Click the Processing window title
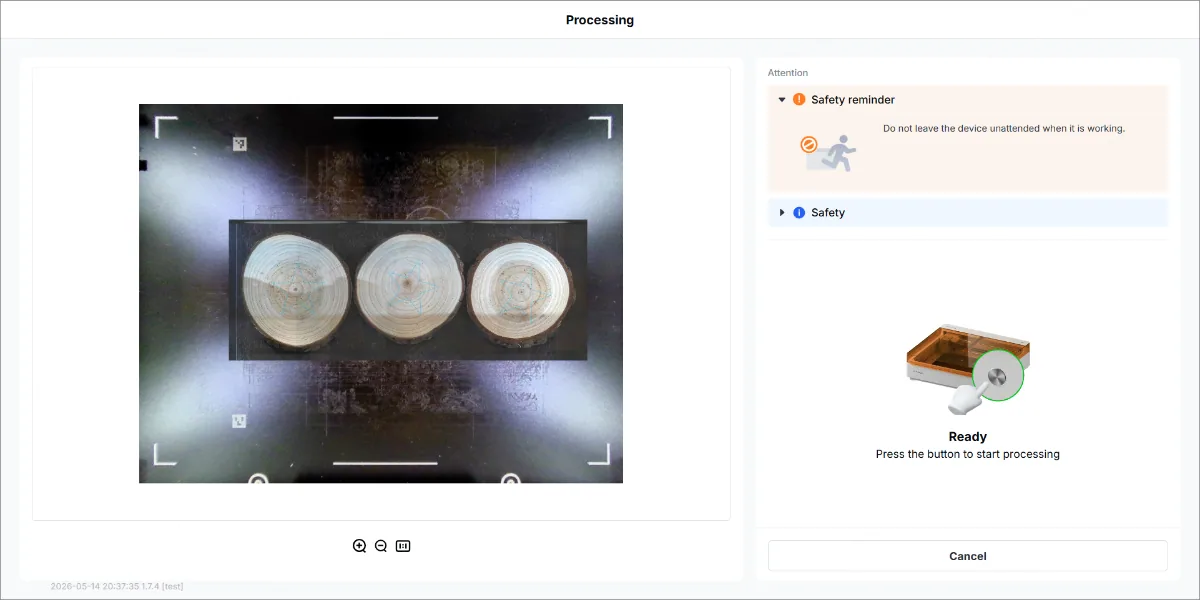1200x600 pixels. click(600, 20)
